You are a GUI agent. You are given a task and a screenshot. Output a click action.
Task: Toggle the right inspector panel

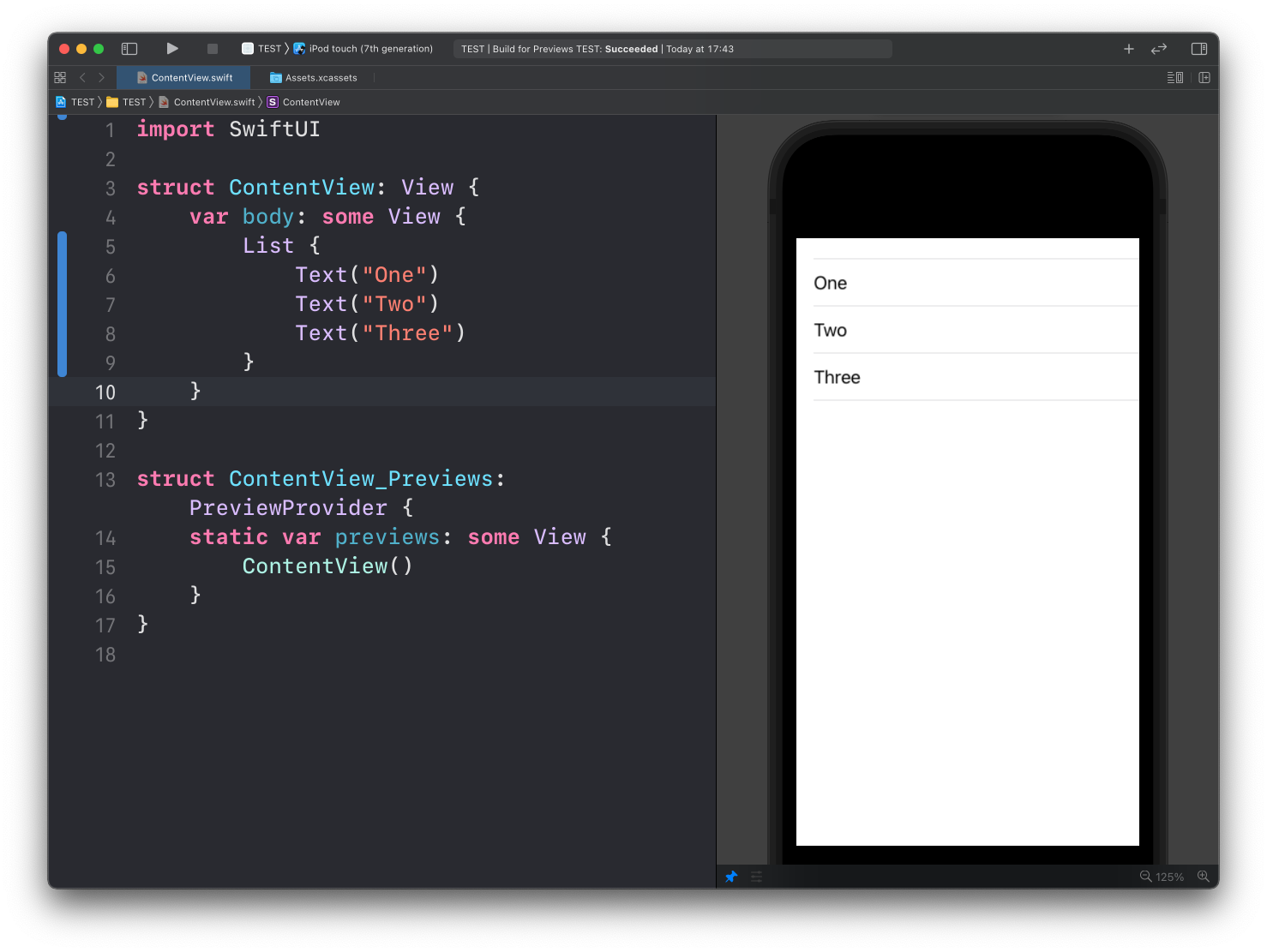(x=1199, y=49)
